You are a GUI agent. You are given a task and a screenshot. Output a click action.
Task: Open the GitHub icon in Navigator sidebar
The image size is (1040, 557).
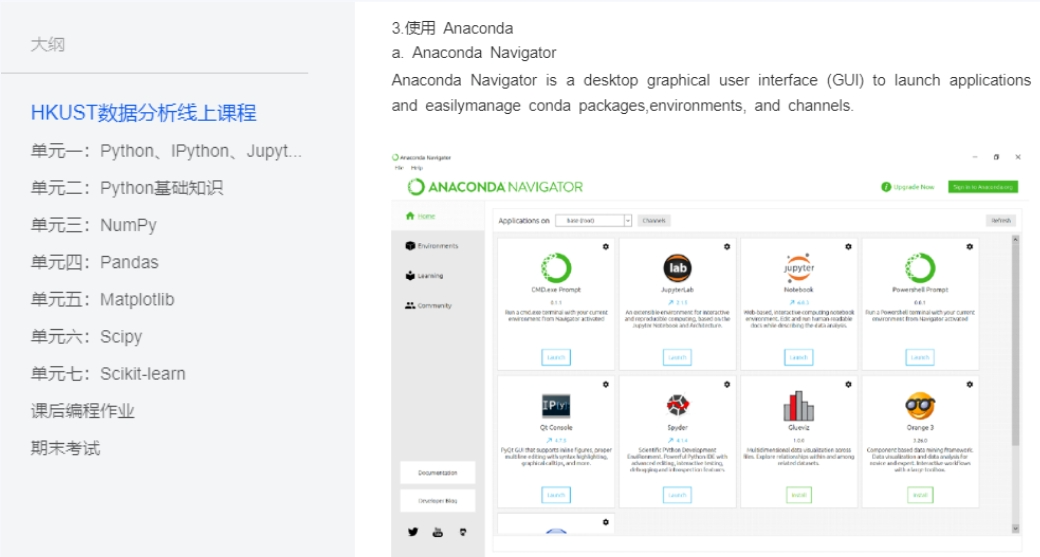[463, 532]
